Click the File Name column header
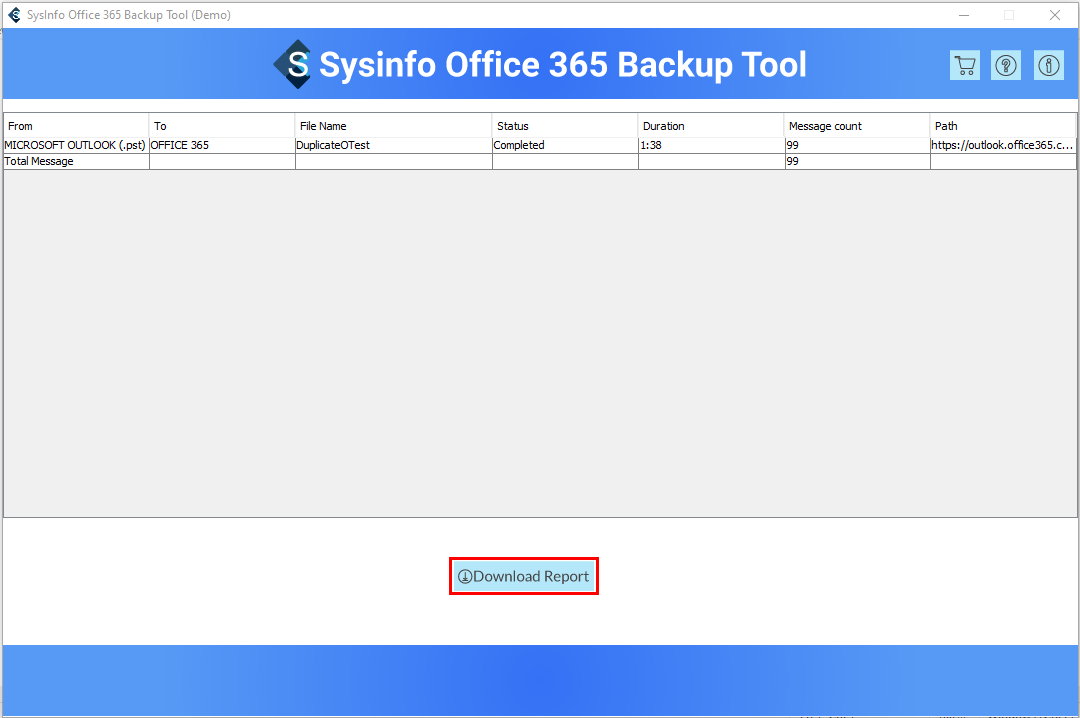 (393, 126)
